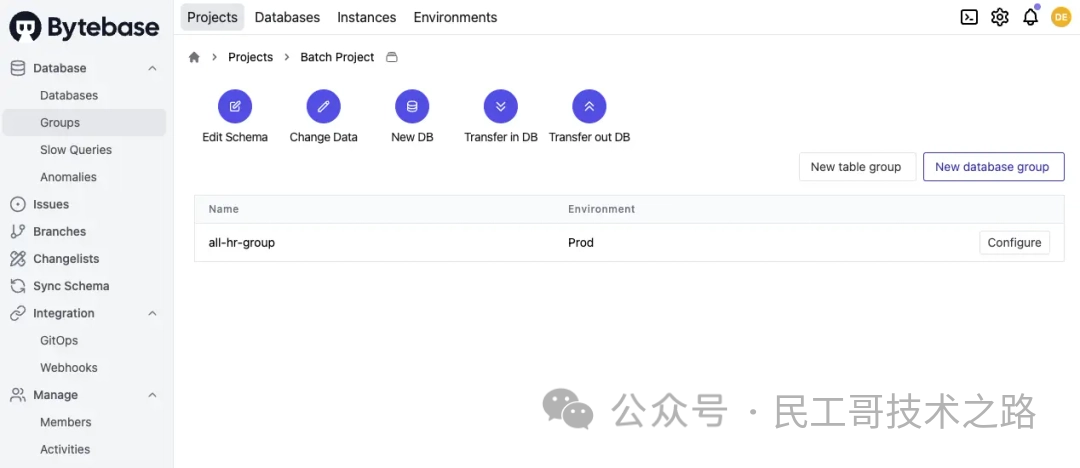Click Configure for all-hr-group

[1014, 243]
